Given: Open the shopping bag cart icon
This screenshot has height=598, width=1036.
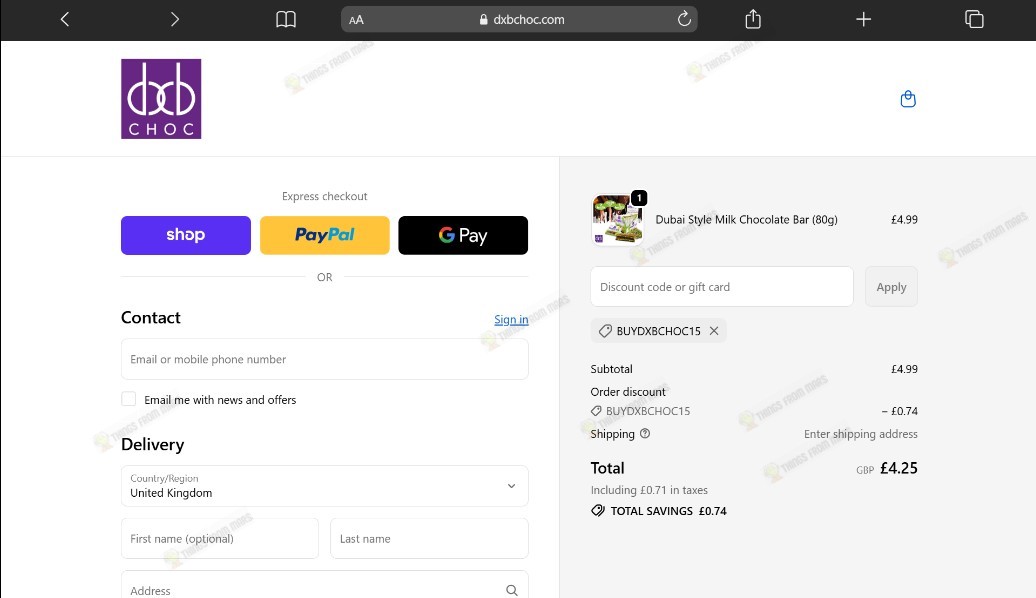Looking at the screenshot, I should [x=908, y=99].
